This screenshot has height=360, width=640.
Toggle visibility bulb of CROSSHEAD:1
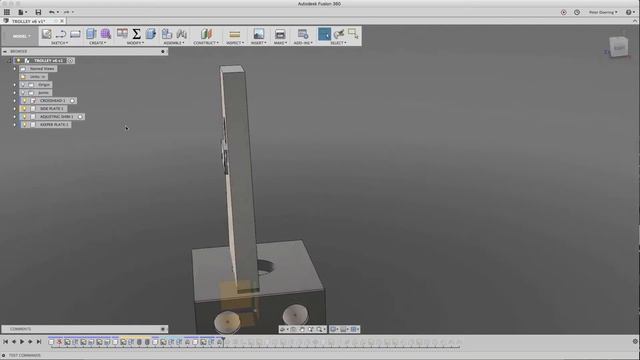(x=24, y=100)
